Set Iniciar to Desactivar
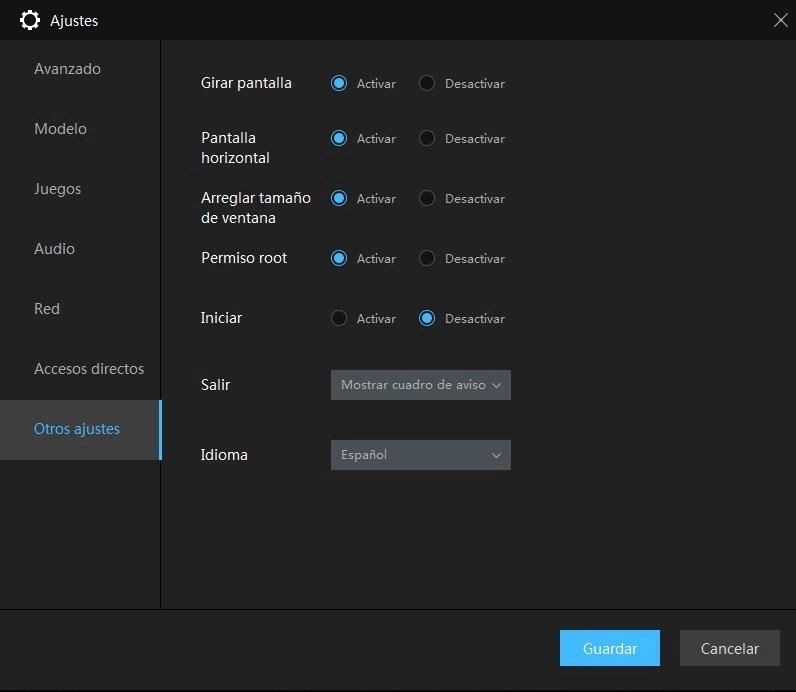This screenshot has height=692, width=796. 426,318
